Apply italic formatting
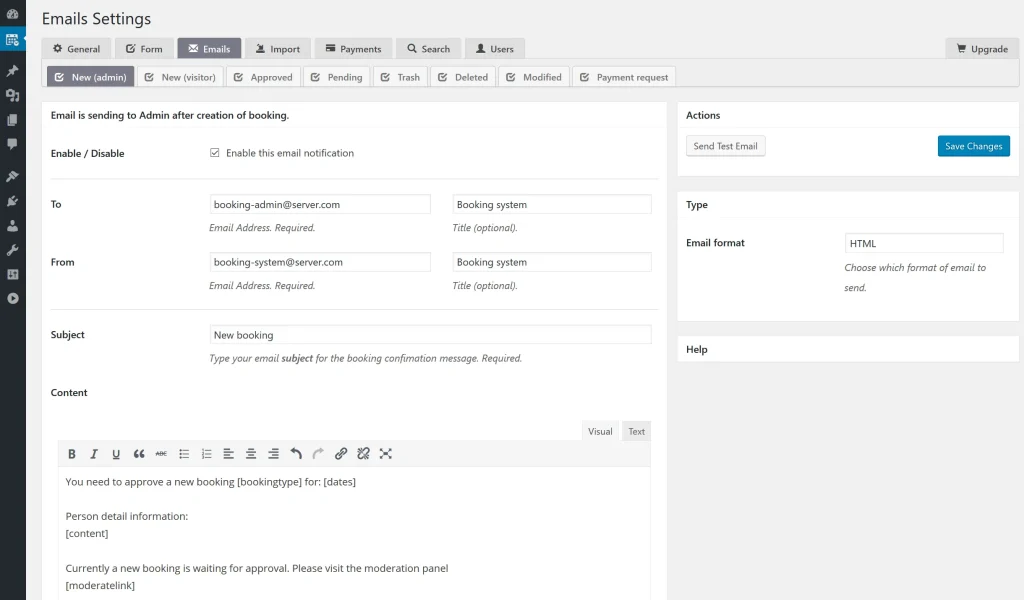Image resolution: width=1024 pixels, height=600 pixels. pos(94,453)
